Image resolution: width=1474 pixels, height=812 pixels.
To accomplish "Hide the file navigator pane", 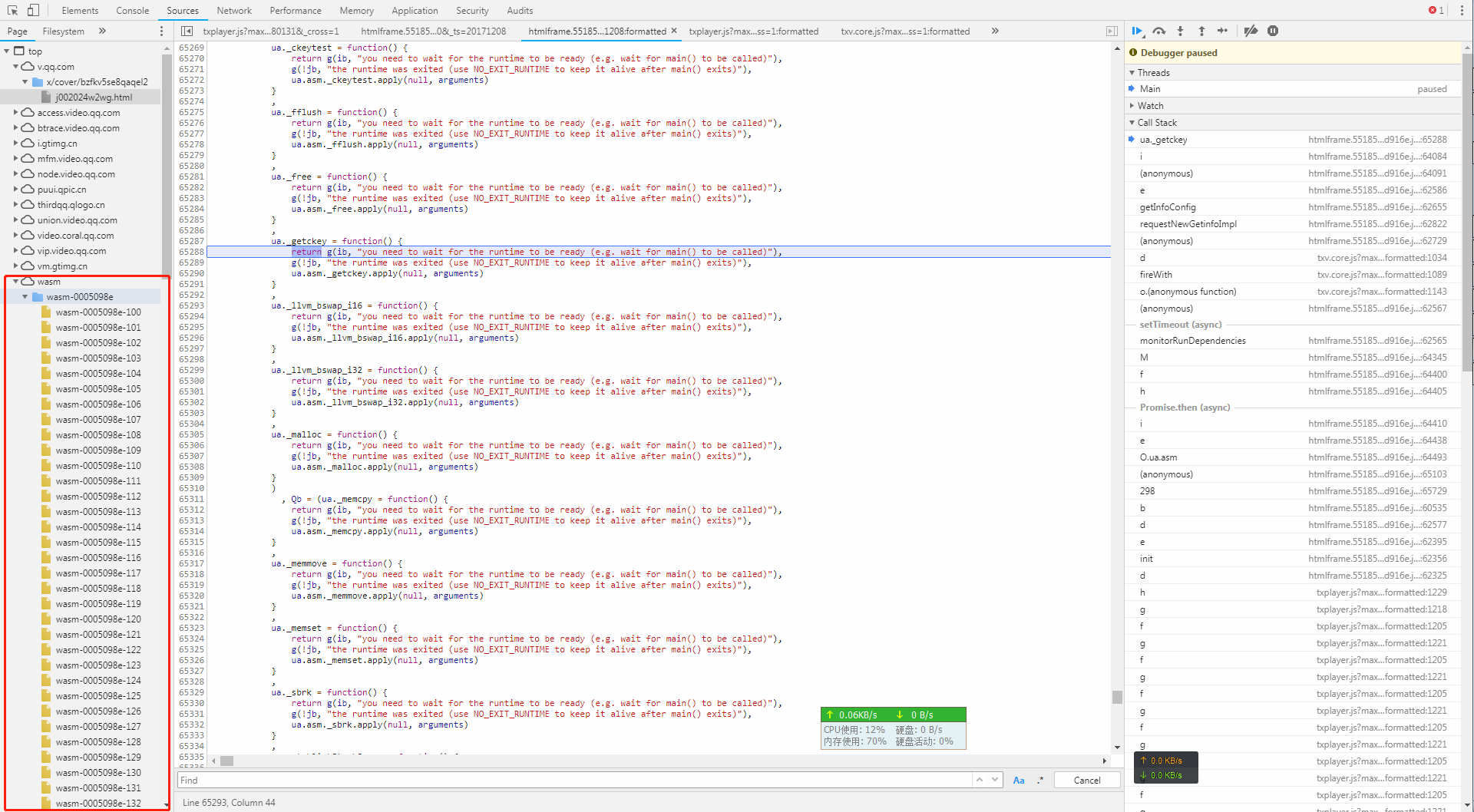I will tap(187, 31).
